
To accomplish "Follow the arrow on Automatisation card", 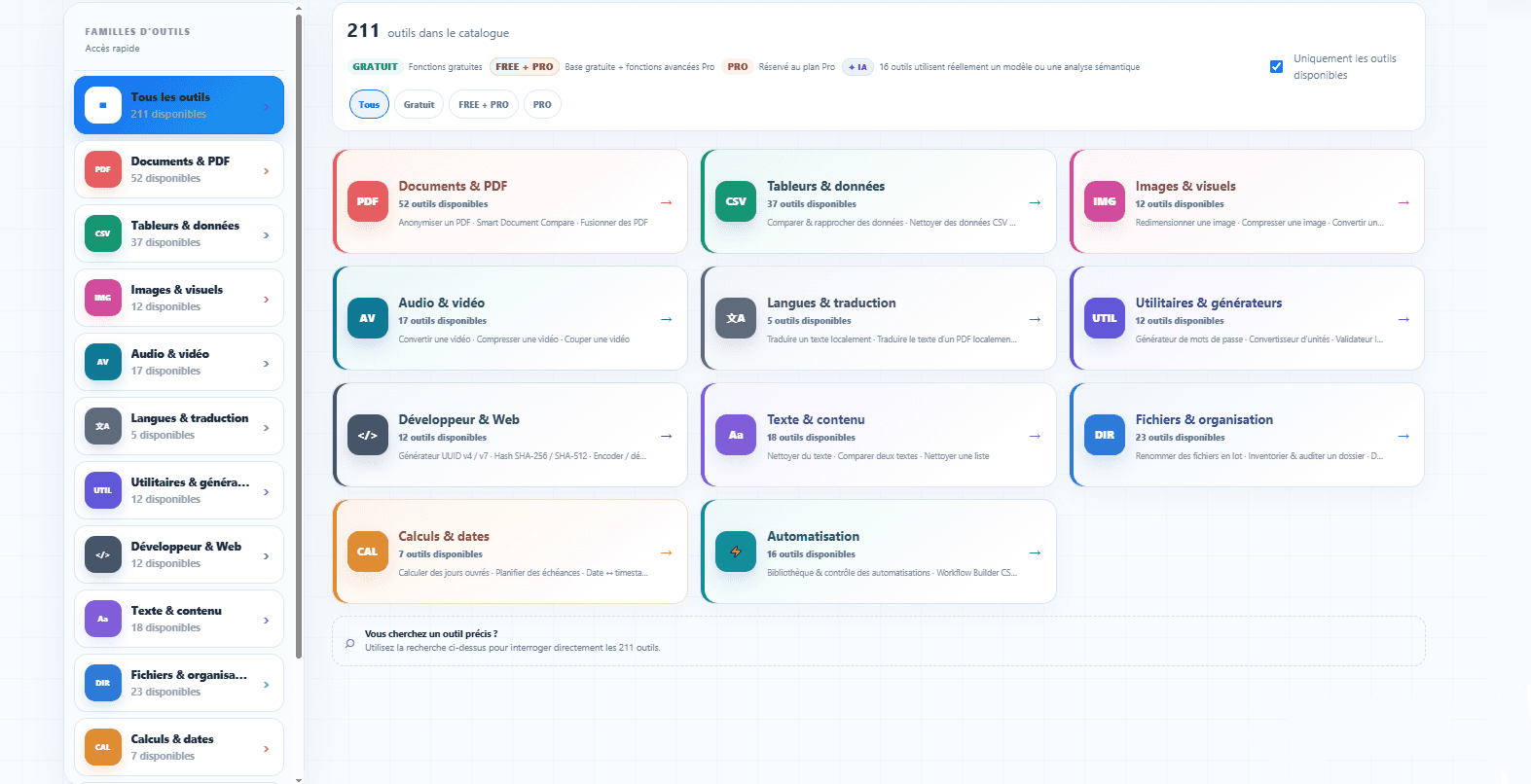I will [x=1035, y=552].
